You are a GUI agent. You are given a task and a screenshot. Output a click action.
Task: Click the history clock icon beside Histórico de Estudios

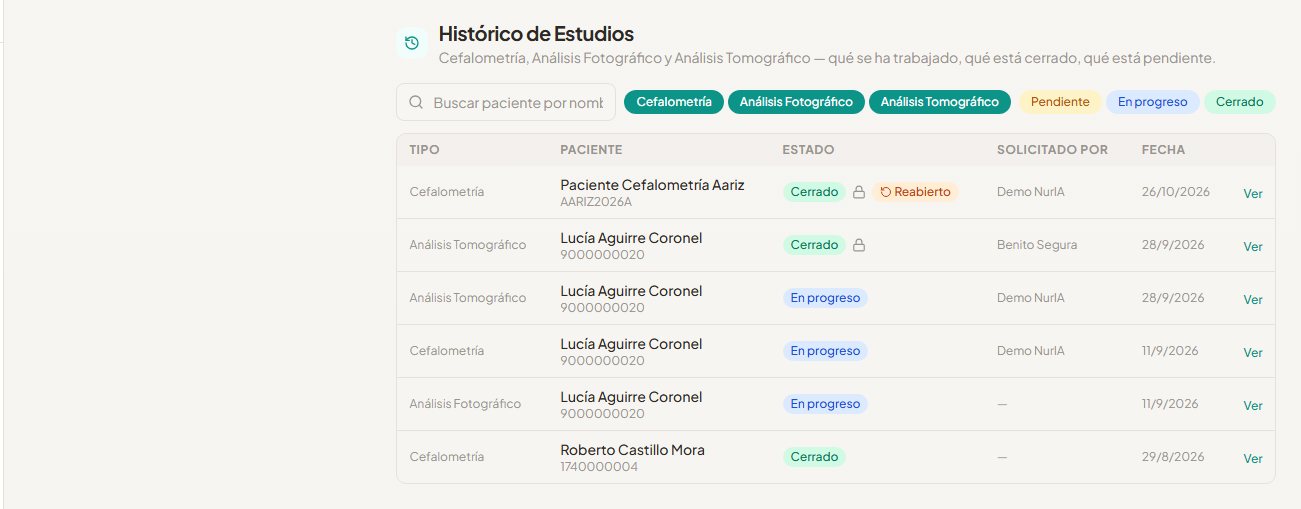(411, 43)
